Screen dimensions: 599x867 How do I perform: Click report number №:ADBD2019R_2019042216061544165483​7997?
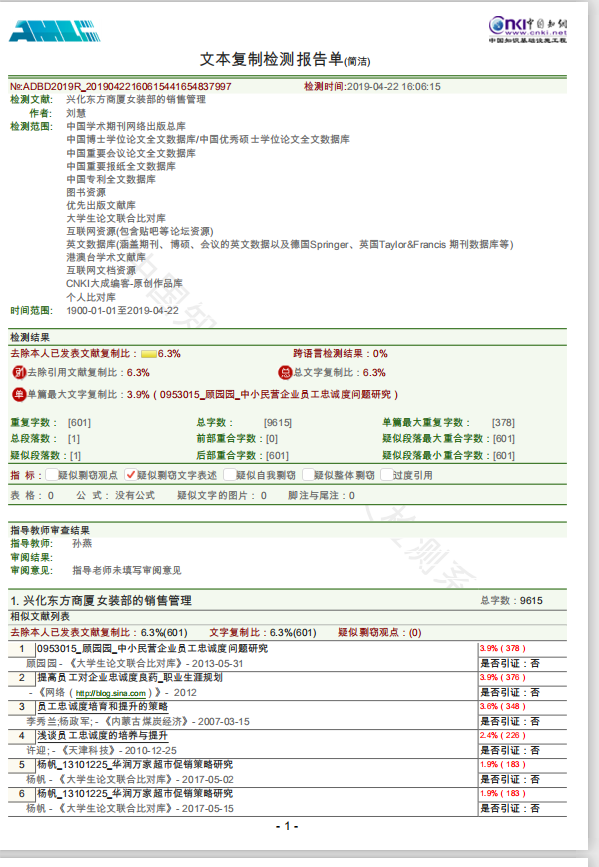tap(121, 86)
